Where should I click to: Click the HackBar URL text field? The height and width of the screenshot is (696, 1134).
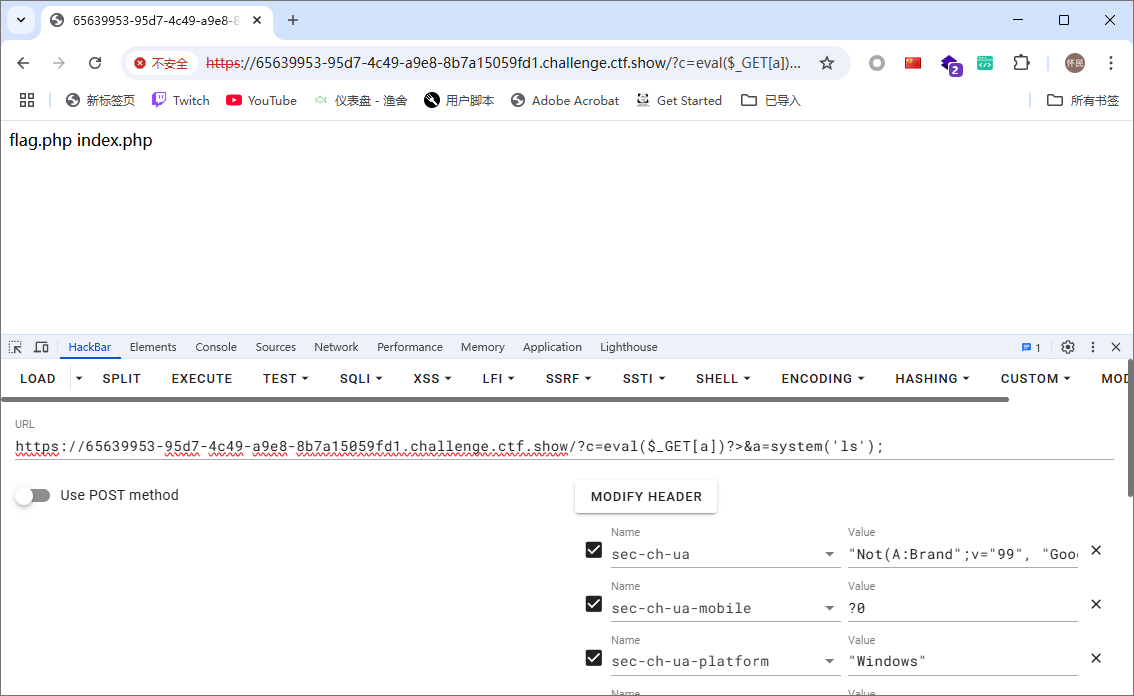[564, 446]
